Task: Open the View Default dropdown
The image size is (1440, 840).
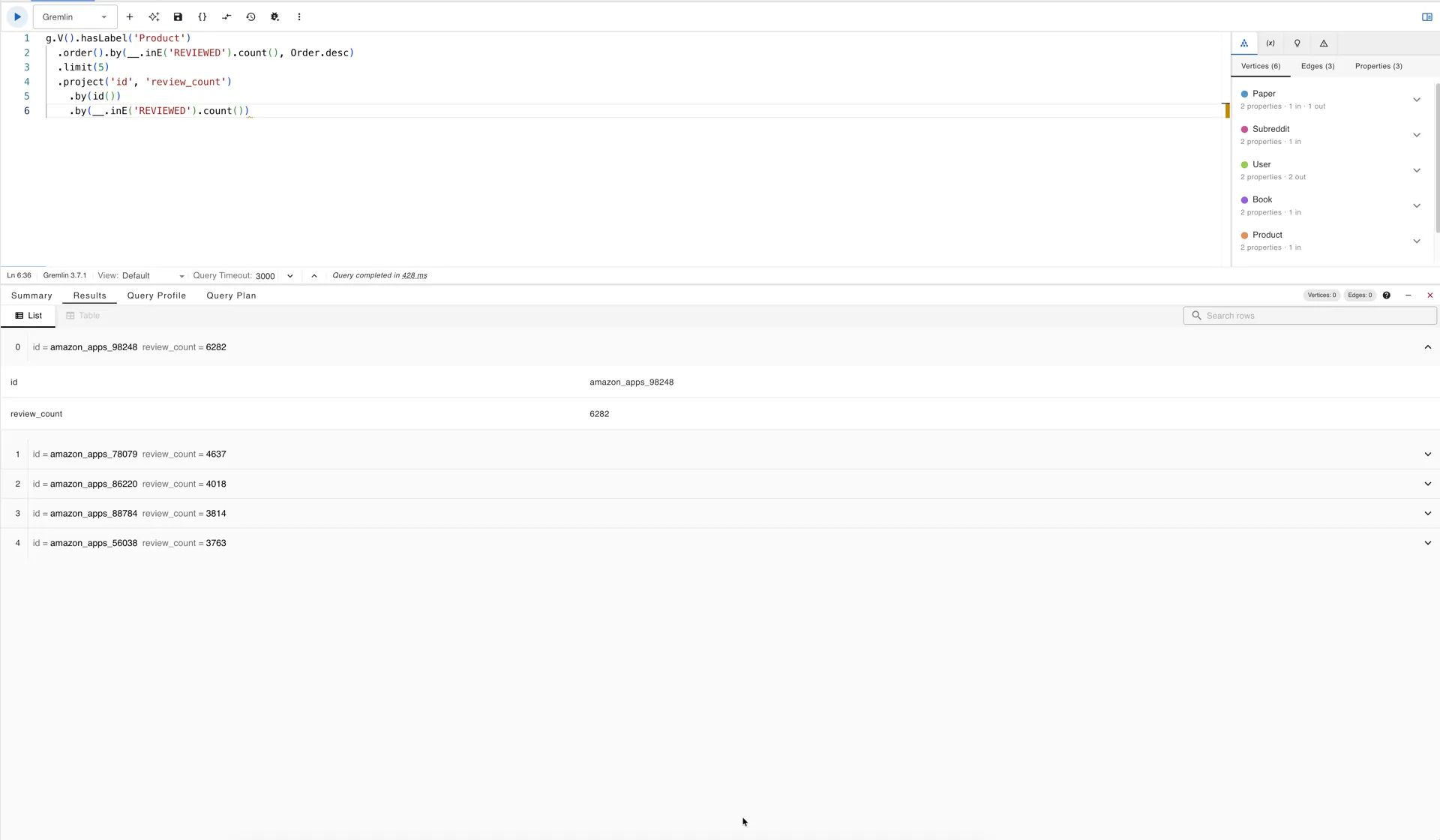Action: click(x=153, y=276)
